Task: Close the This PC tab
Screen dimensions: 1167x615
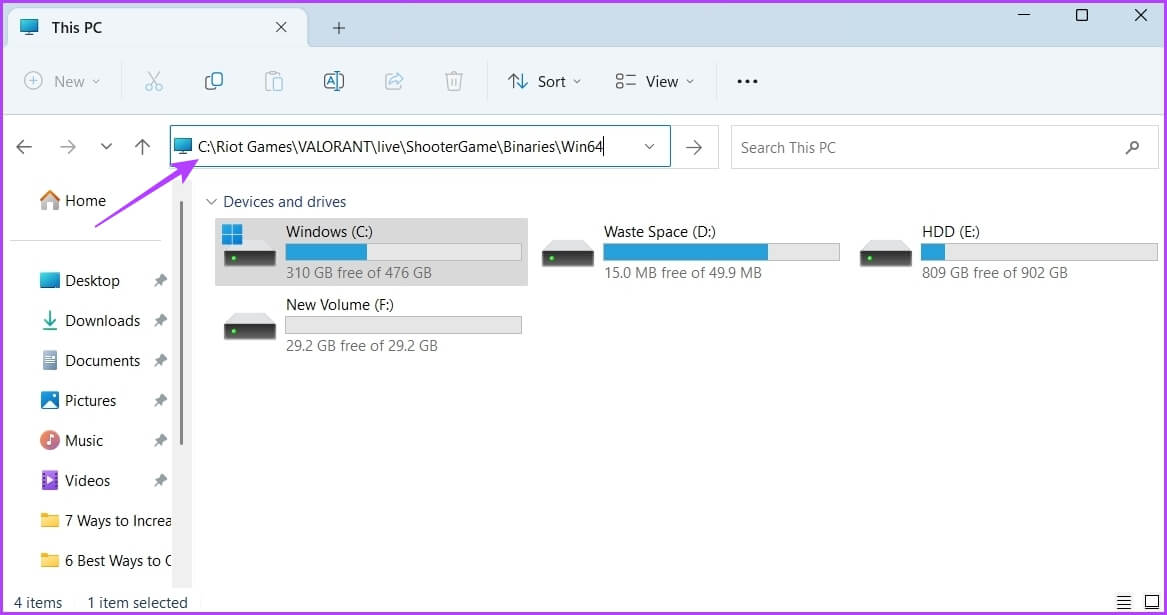Action: tap(281, 28)
